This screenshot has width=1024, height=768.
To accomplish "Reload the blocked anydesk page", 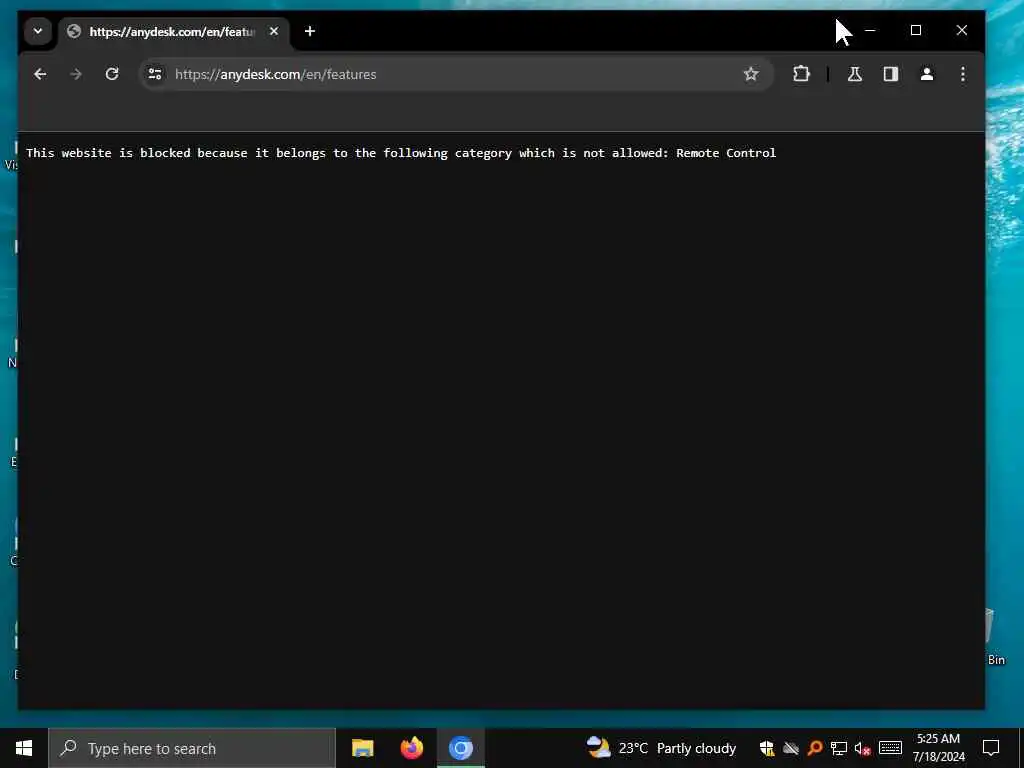I will point(112,74).
